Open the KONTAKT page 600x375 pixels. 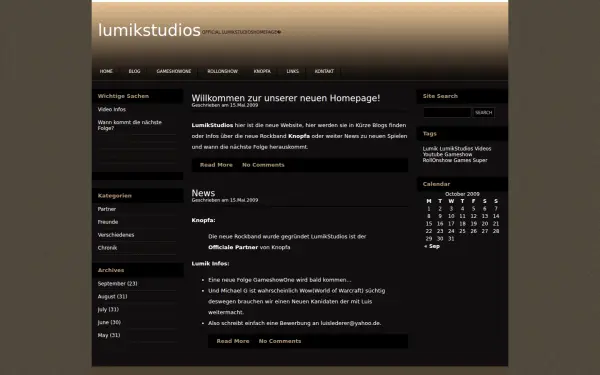click(x=324, y=72)
